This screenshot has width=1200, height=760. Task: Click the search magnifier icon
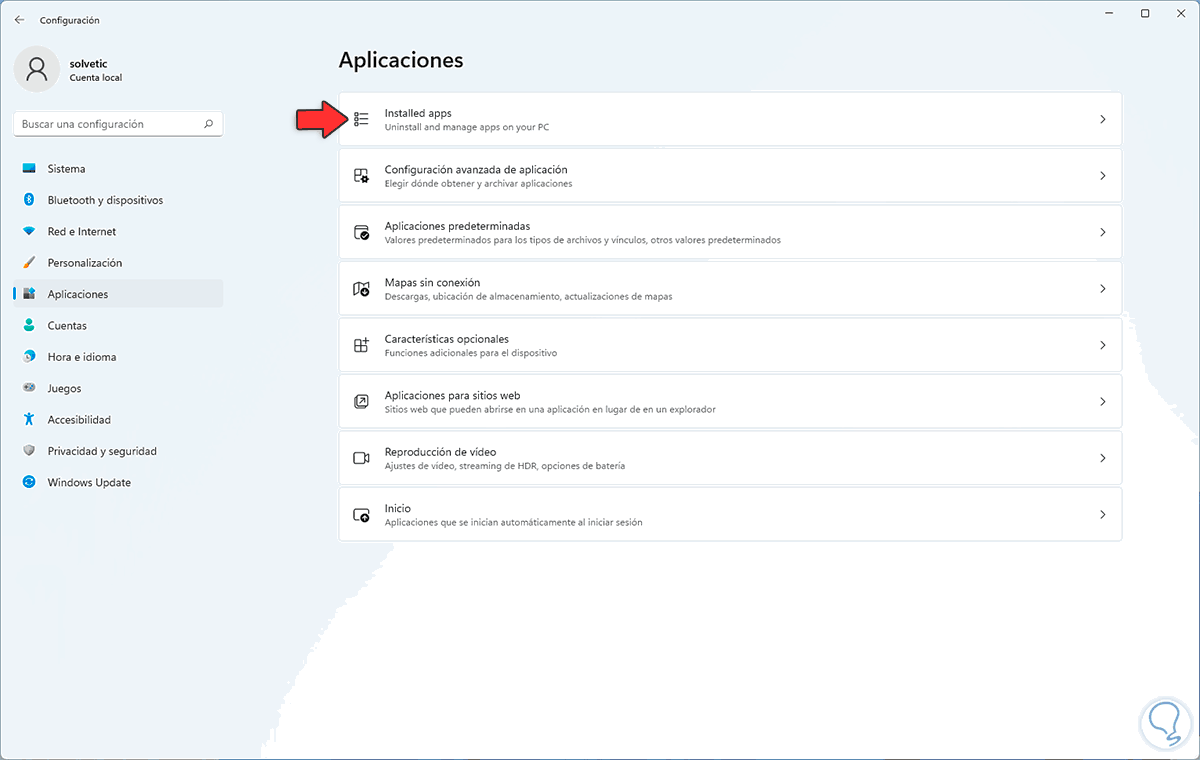[x=208, y=124]
